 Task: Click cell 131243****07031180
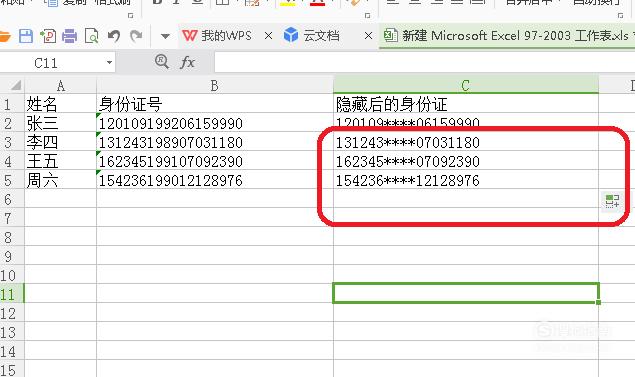(x=466, y=142)
